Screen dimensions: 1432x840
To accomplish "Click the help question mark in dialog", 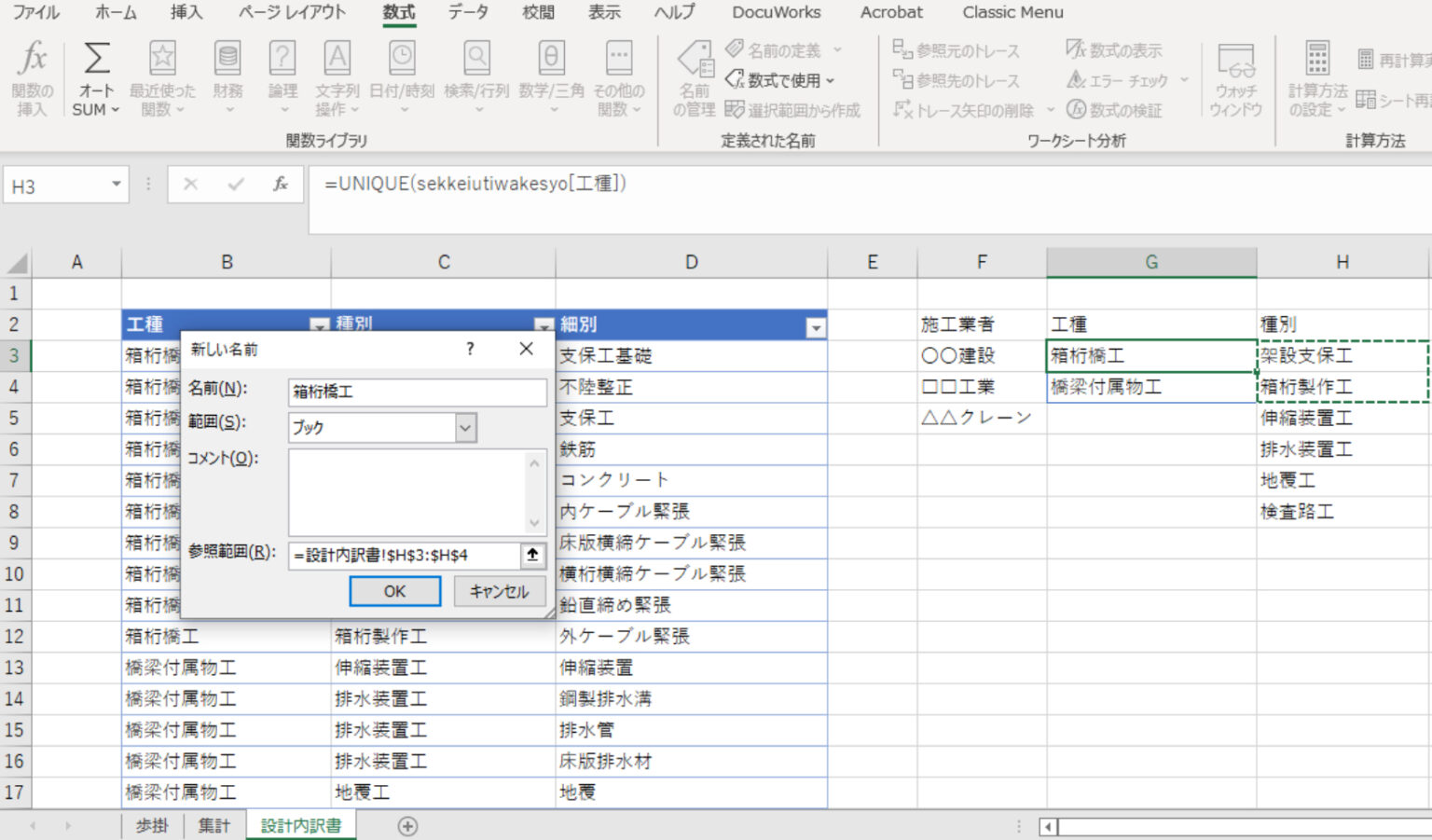I will click(470, 349).
